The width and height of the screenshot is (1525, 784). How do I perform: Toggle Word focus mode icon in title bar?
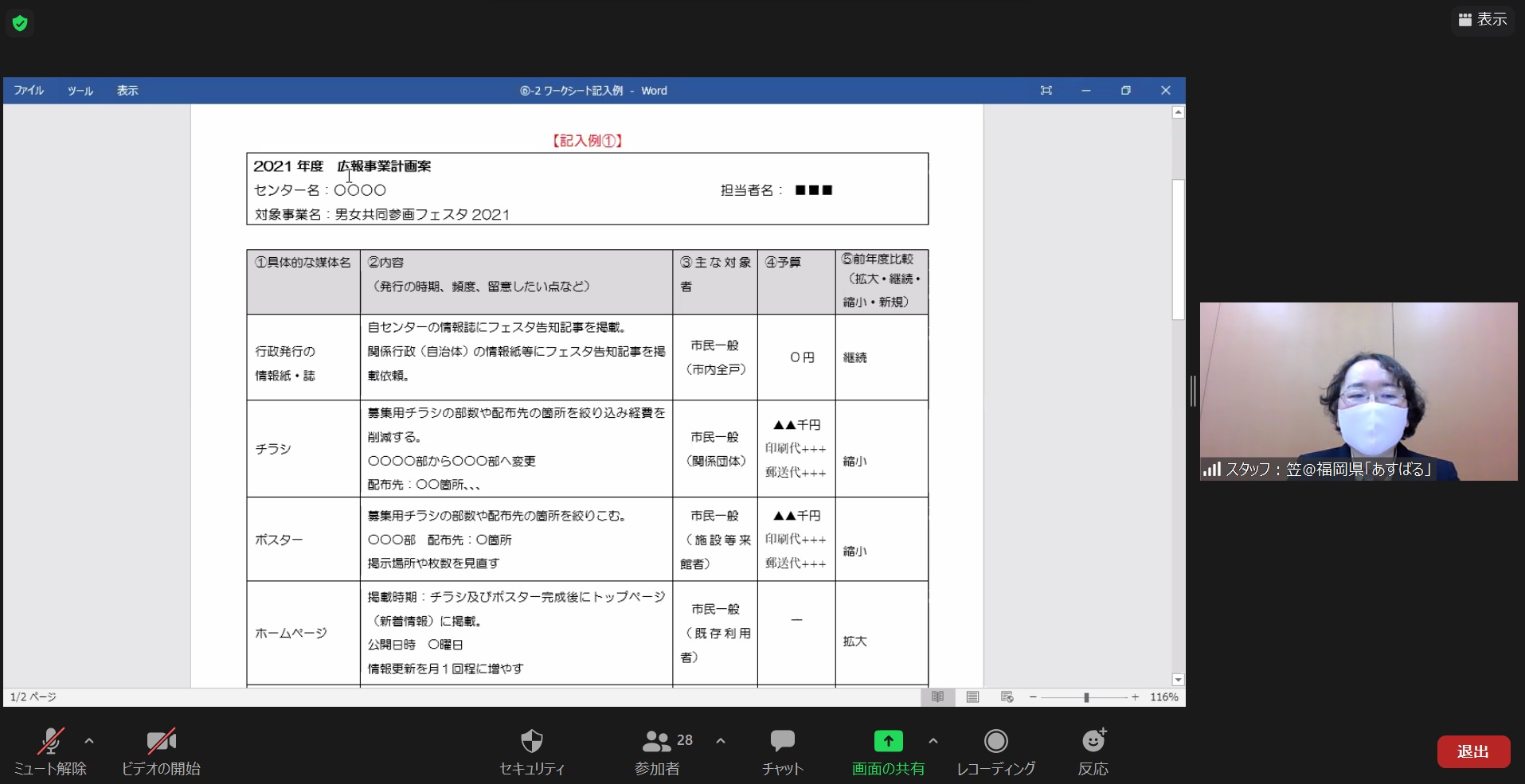(1046, 91)
